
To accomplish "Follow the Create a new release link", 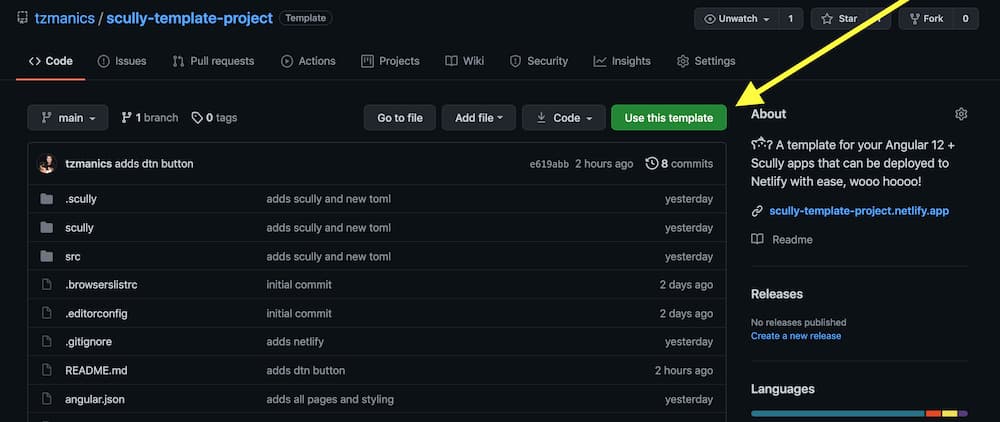I will coord(796,336).
